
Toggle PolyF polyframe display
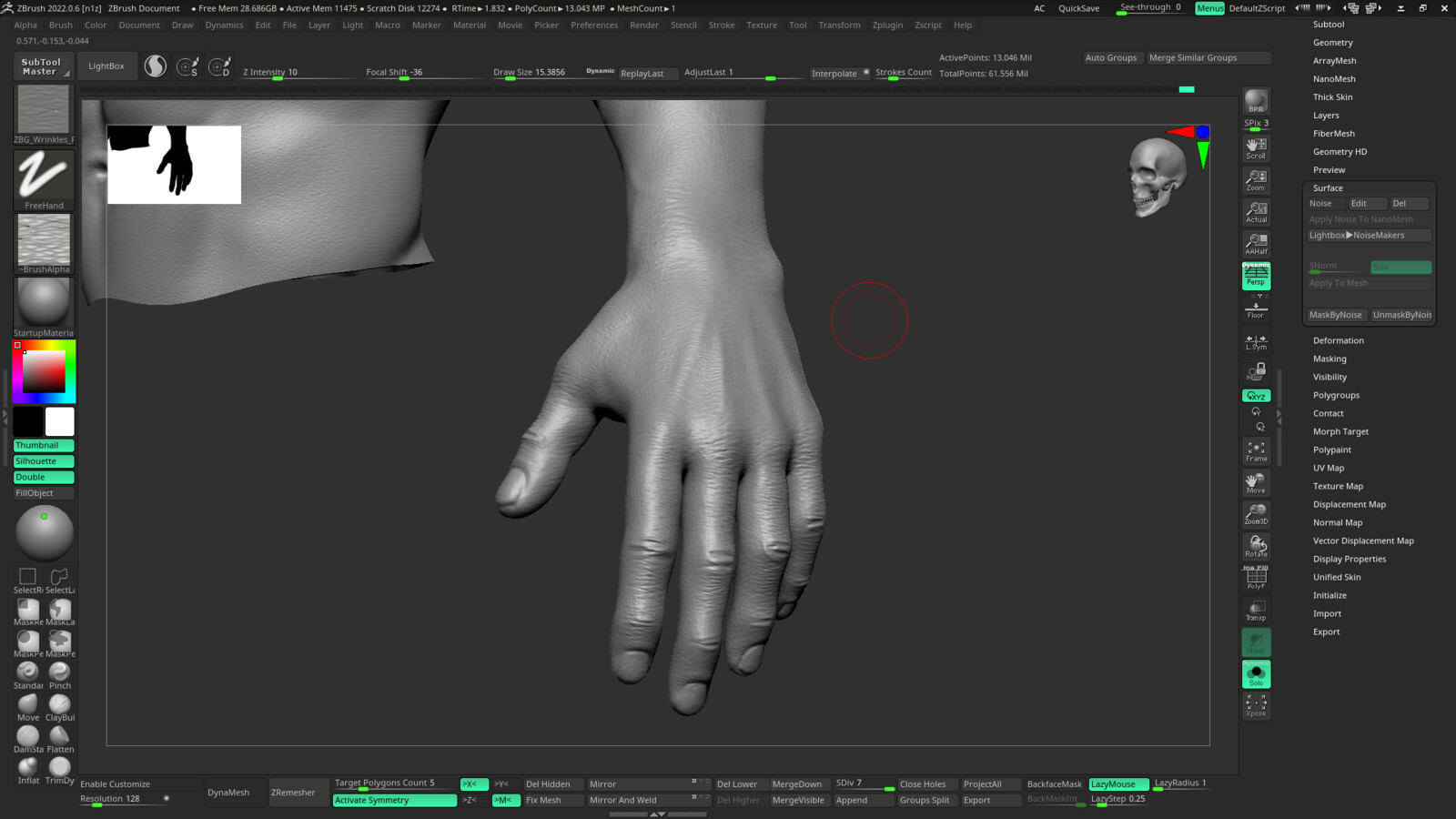click(1256, 578)
